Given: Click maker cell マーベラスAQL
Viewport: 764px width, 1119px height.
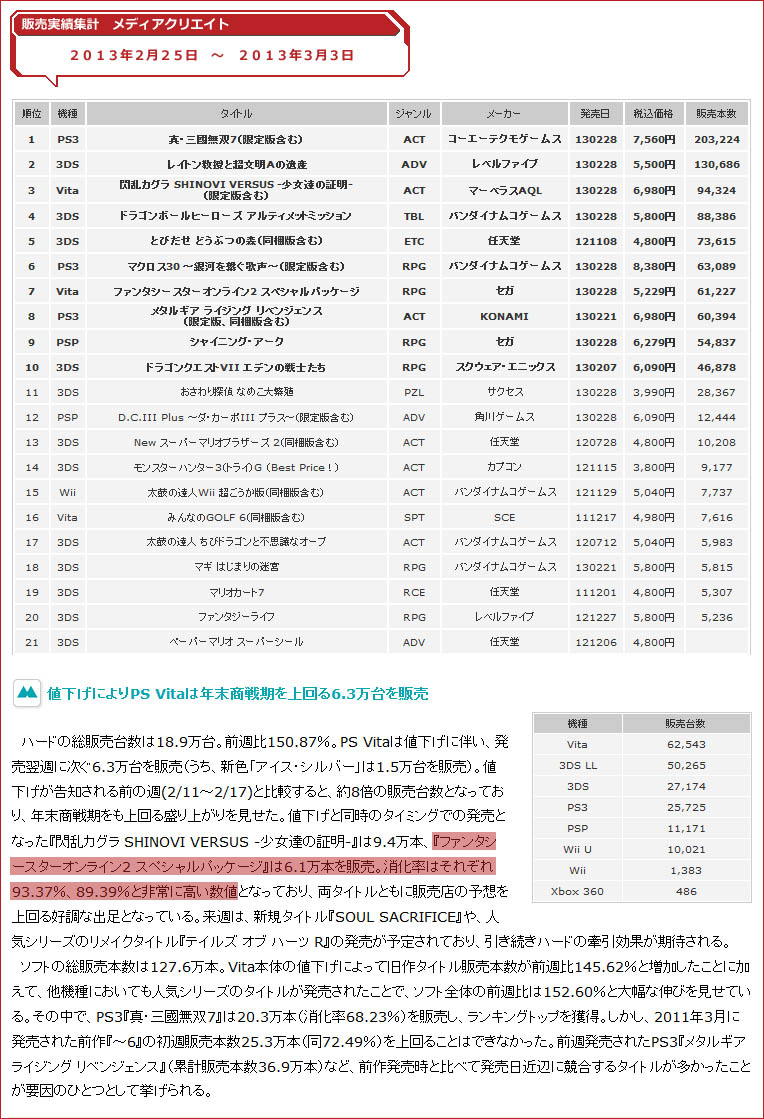Looking at the screenshot, I should coord(504,190).
